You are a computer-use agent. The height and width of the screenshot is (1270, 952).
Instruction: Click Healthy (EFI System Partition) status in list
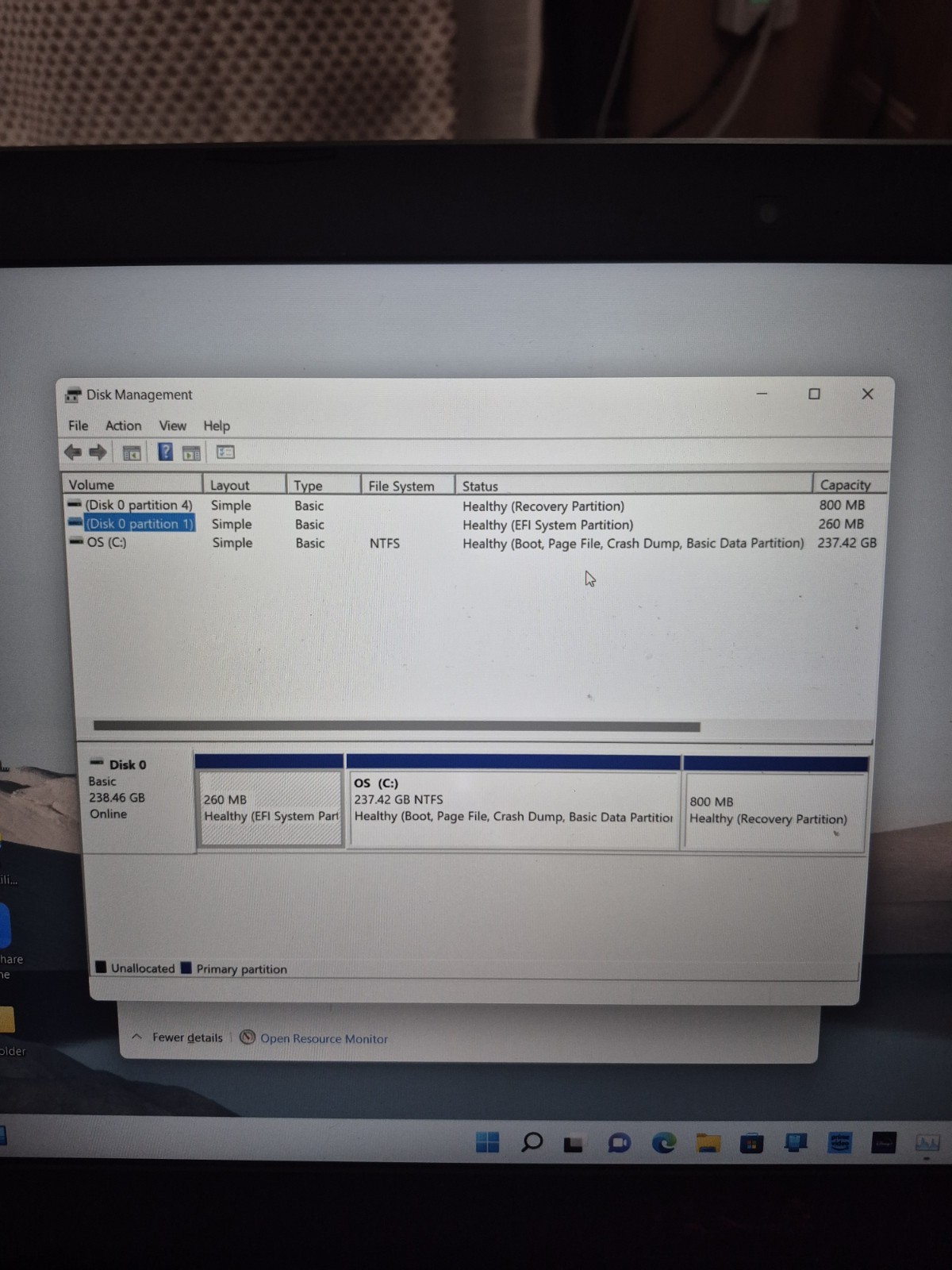pyautogui.click(x=548, y=525)
